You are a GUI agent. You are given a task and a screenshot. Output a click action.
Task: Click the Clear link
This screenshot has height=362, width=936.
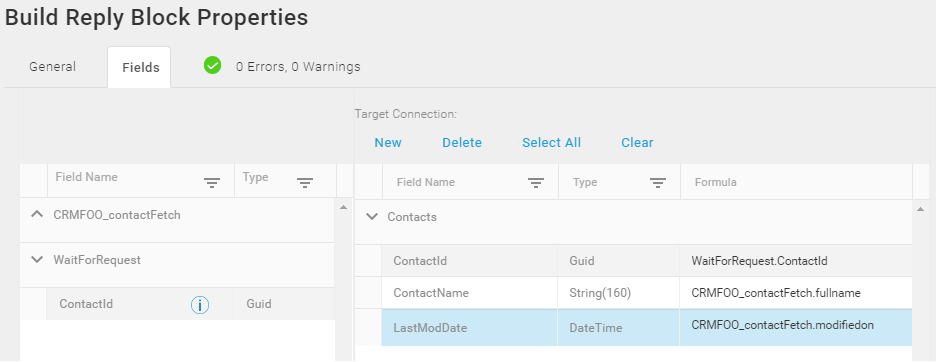click(638, 143)
